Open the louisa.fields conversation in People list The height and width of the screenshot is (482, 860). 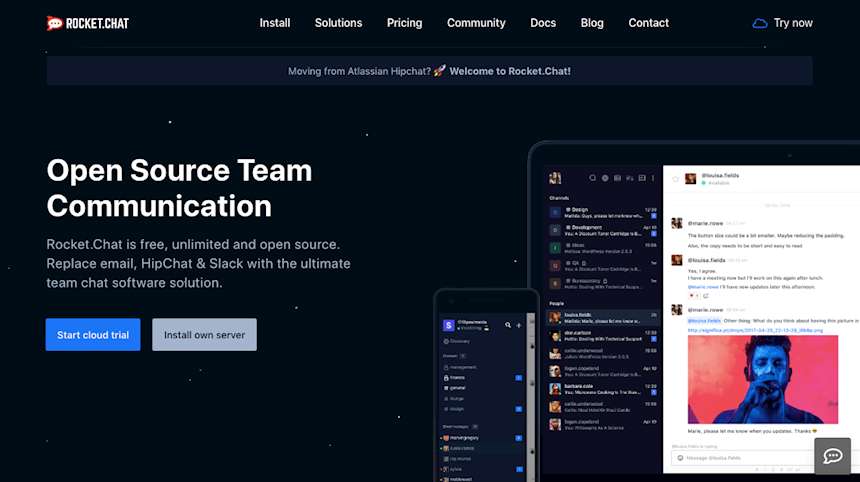[x=603, y=317]
